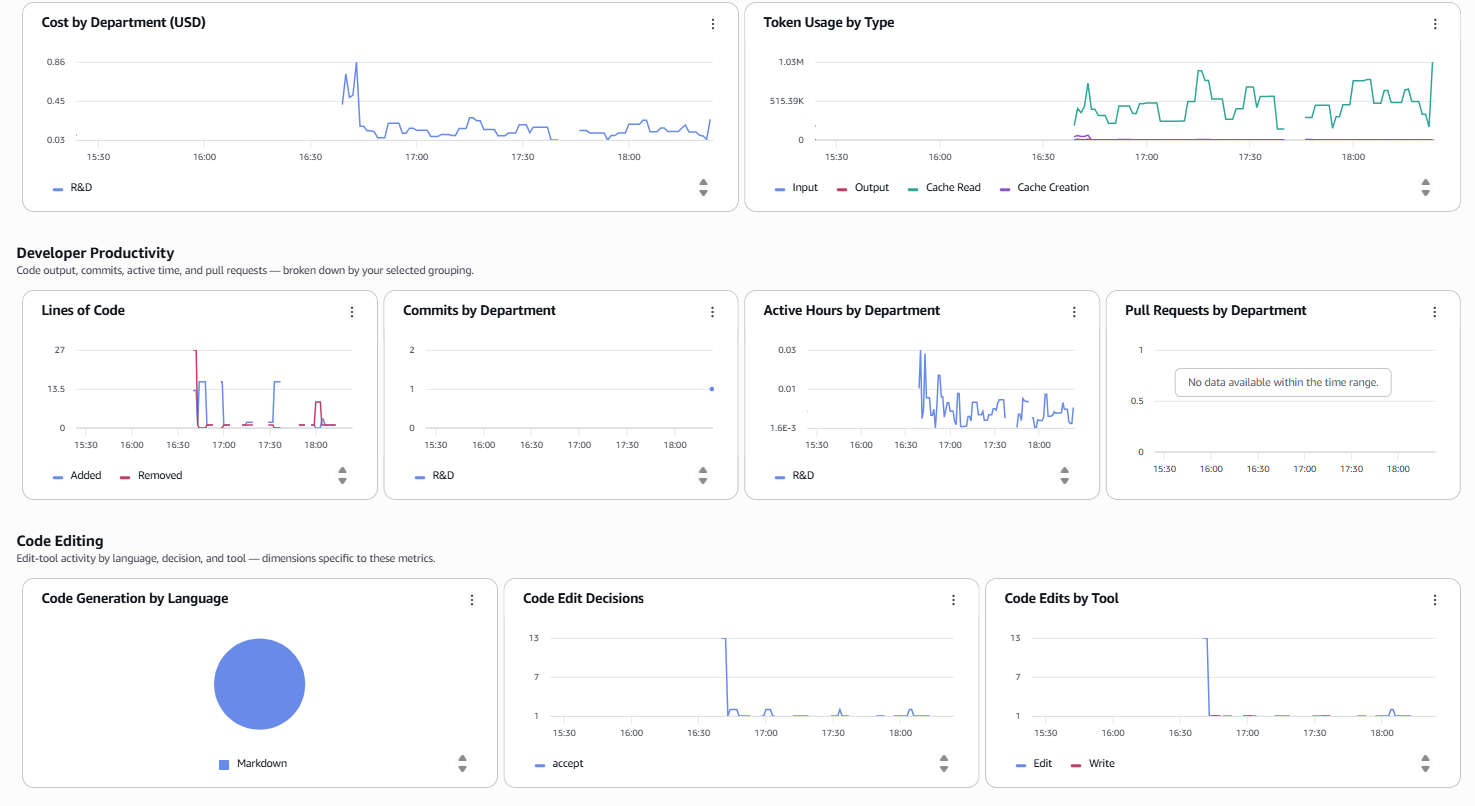Toggle the Write series in Code Edits by Tool

[1092, 763]
